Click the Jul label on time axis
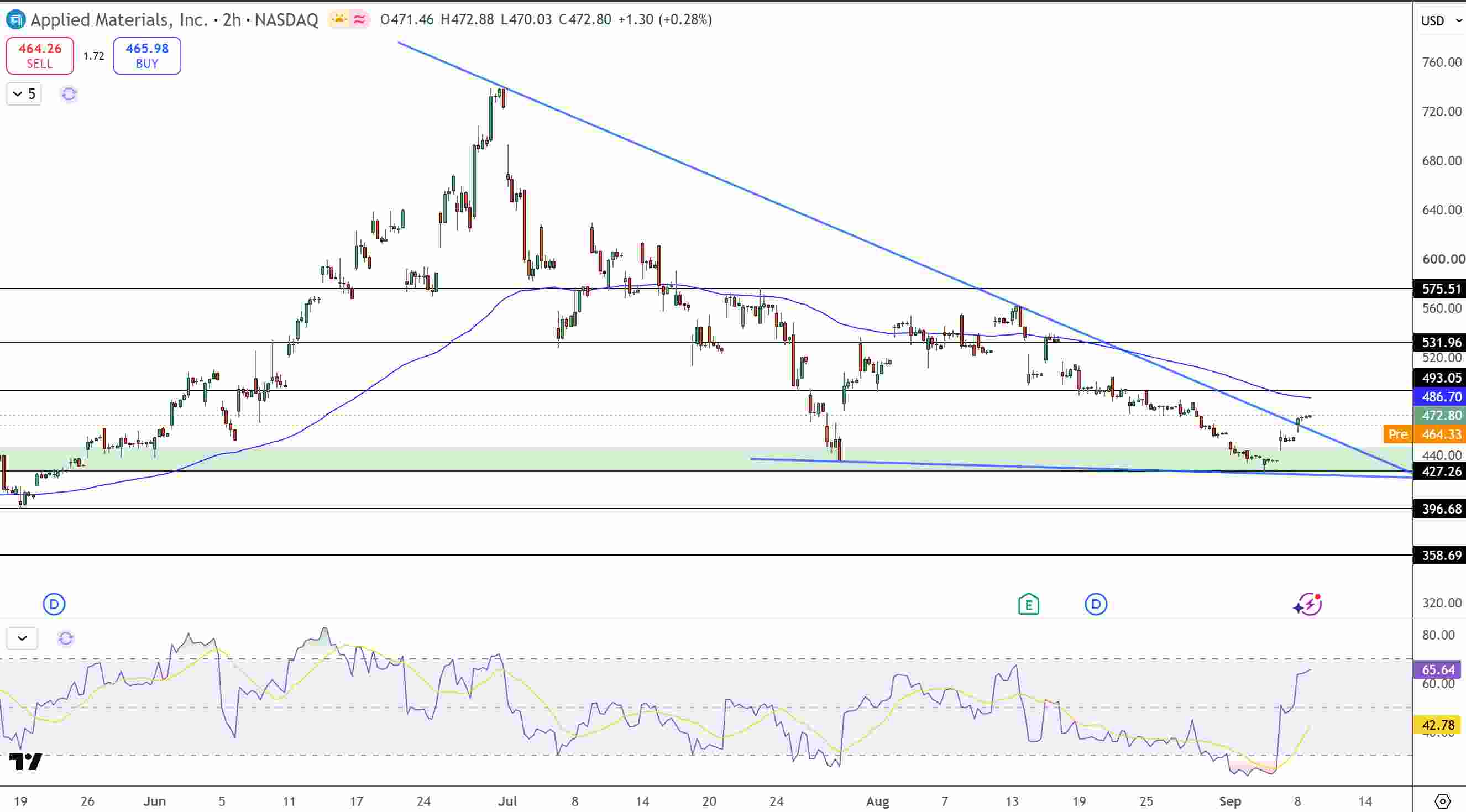 (x=507, y=801)
